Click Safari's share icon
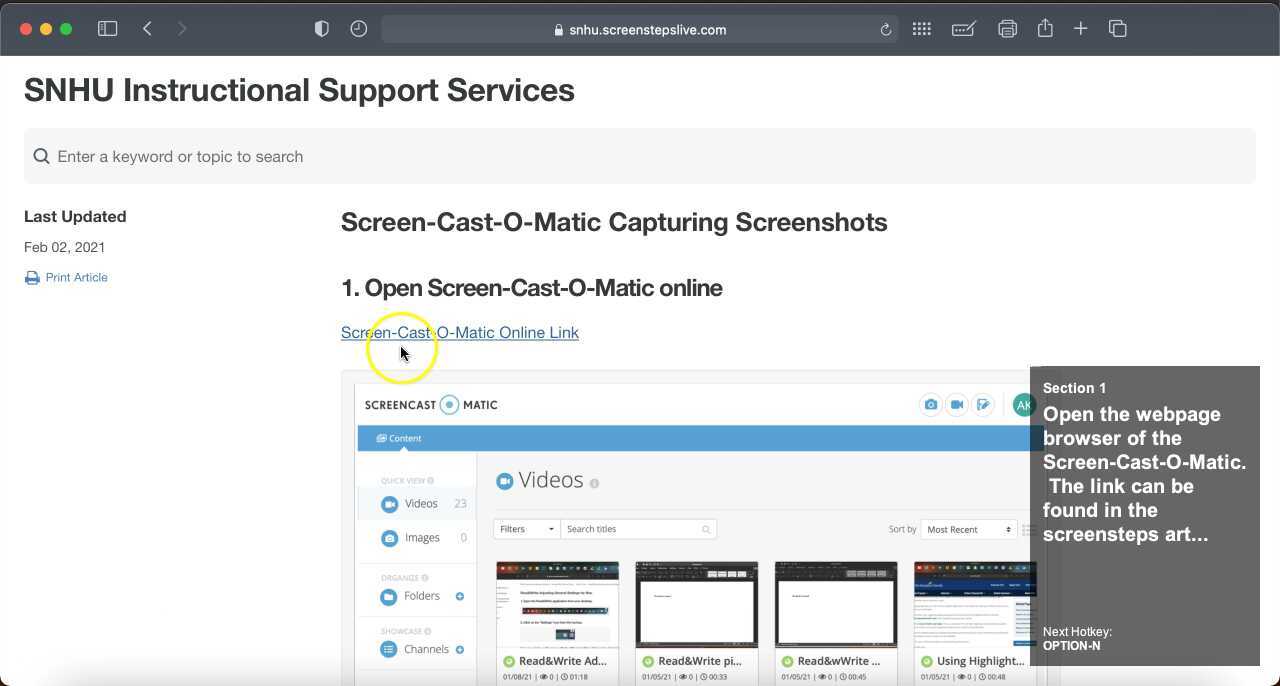The height and width of the screenshot is (686, 1280). tap(1045, 28)
